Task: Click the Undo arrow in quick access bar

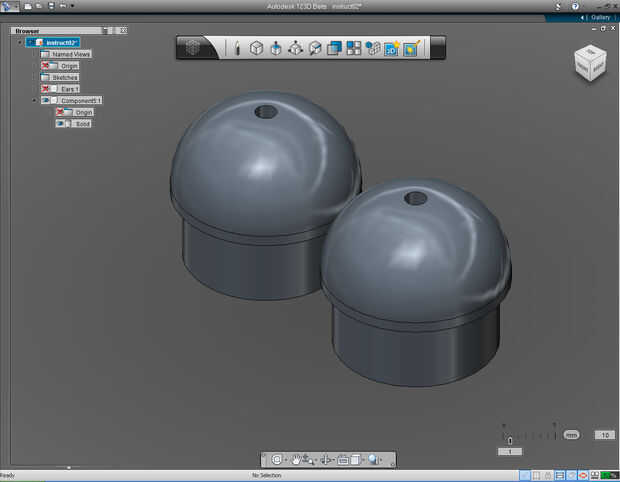Action: (x=63, y=6)
